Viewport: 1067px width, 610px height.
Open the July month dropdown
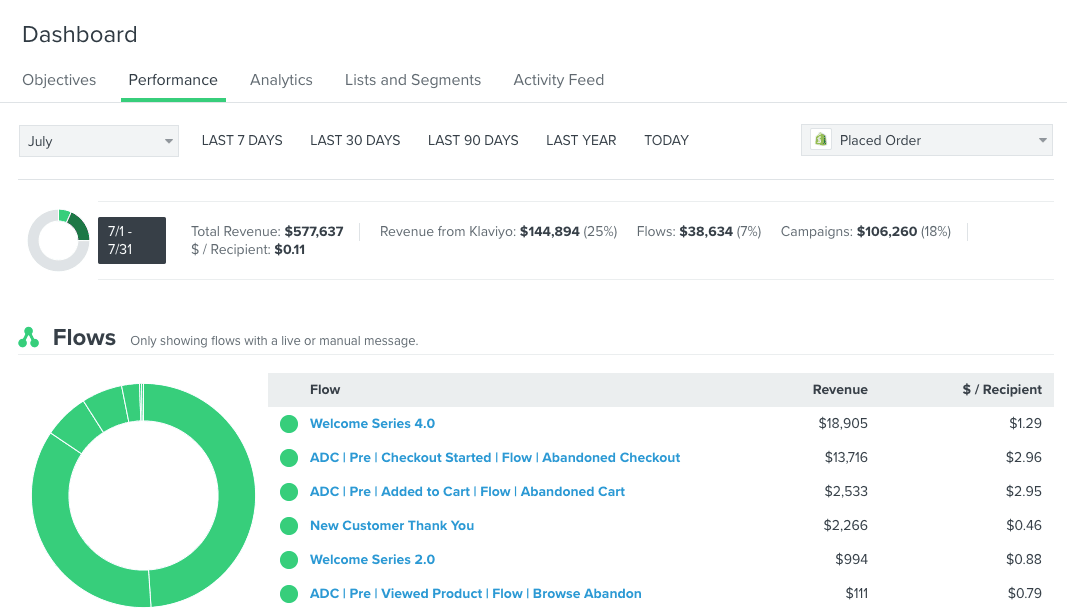coord(99,141)
